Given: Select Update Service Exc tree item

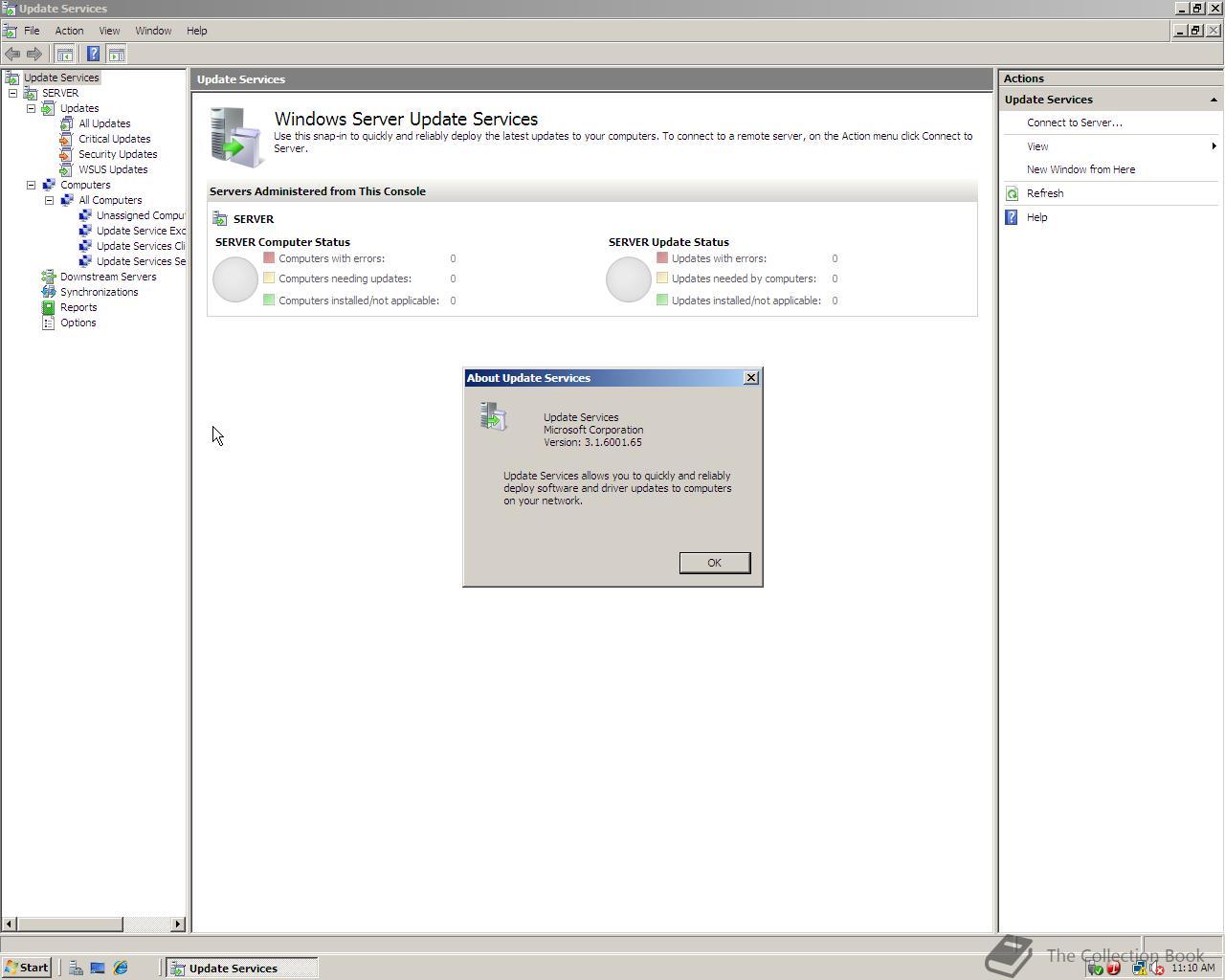Looking at the screenshot, I should pyautogui.click(x=141, y=231).
